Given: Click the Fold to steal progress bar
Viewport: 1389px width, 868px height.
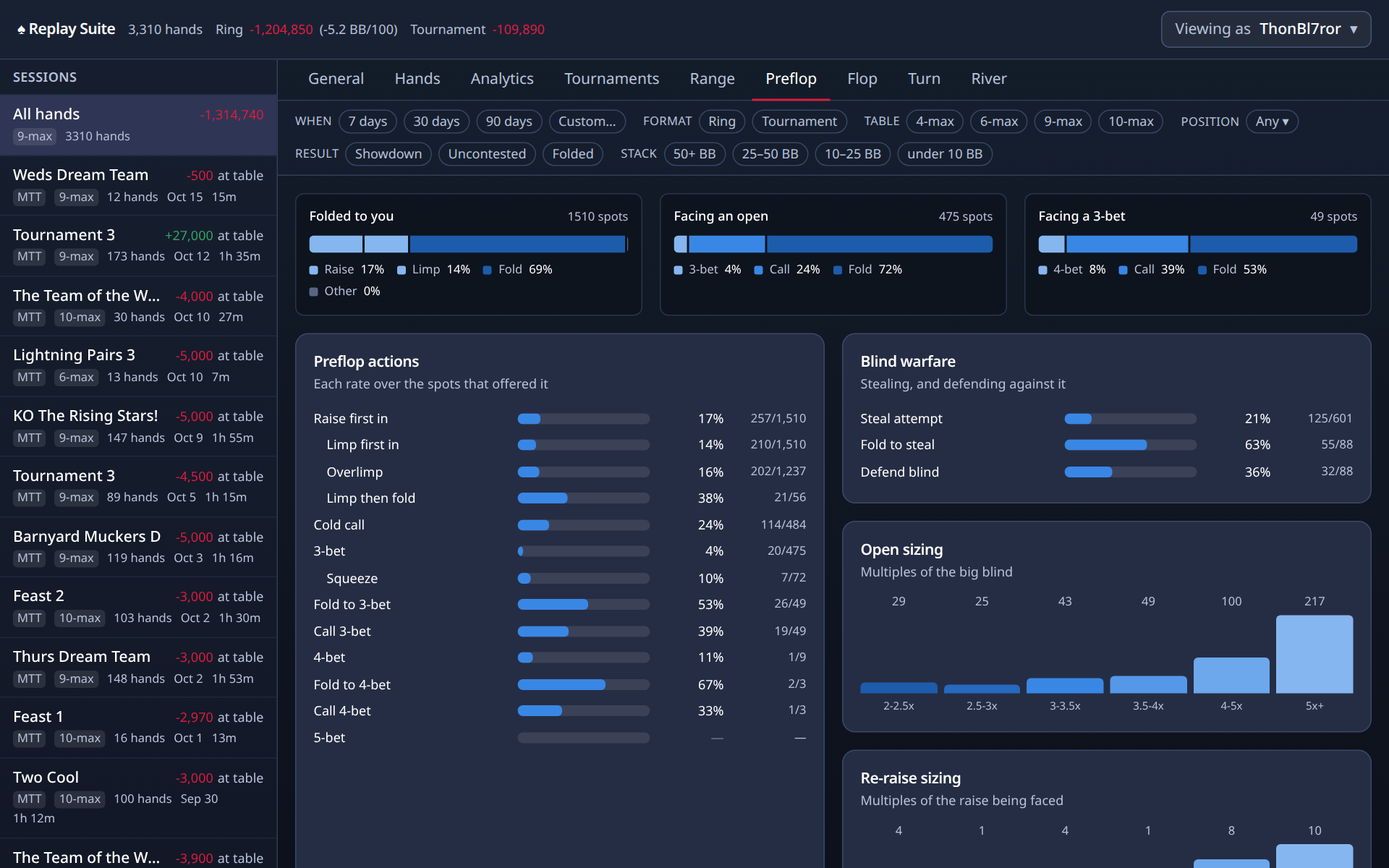Looking at the screenshot, I should point(1130,445).
